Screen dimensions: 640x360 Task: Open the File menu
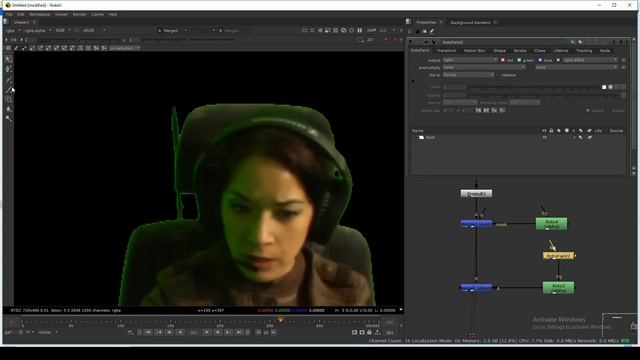[x=9, y=14]
